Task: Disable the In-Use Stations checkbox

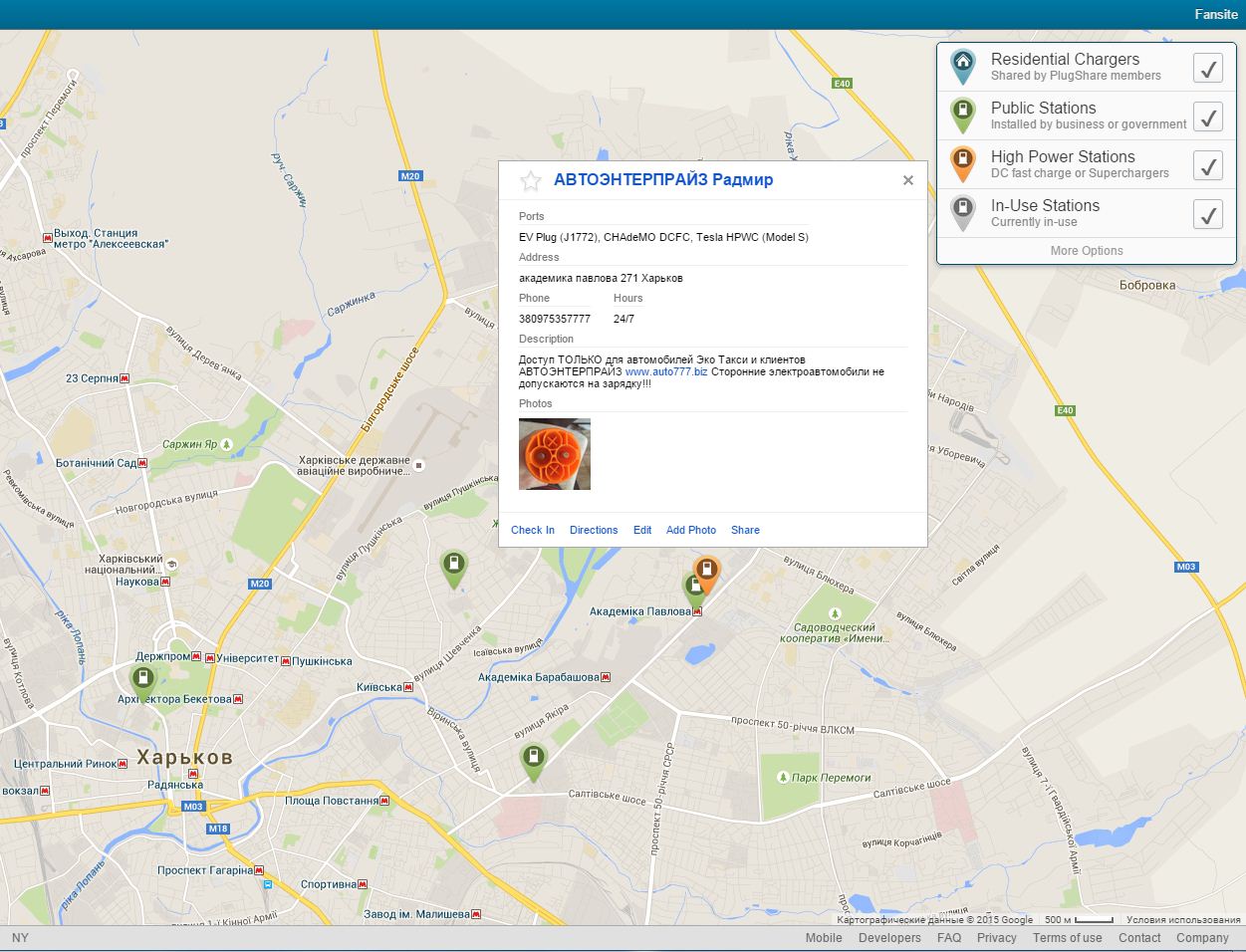Action: 1207,214
